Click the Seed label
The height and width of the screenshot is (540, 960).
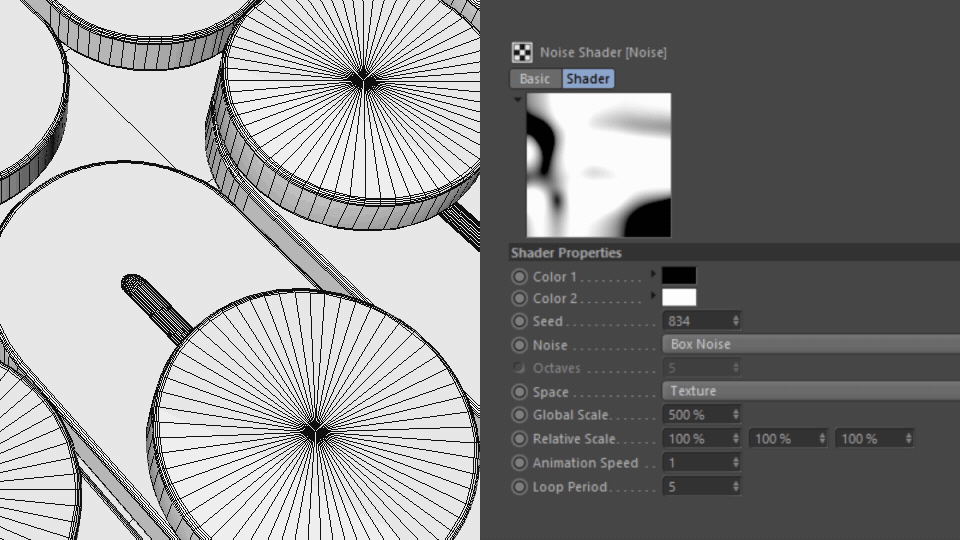(547, 321)
